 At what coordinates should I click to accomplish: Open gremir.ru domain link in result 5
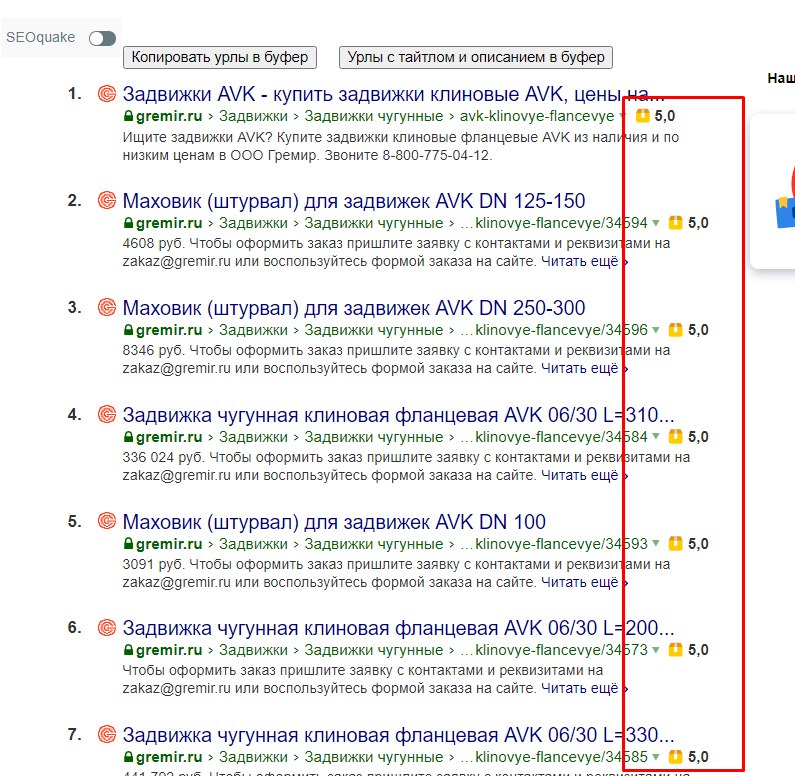169,544
